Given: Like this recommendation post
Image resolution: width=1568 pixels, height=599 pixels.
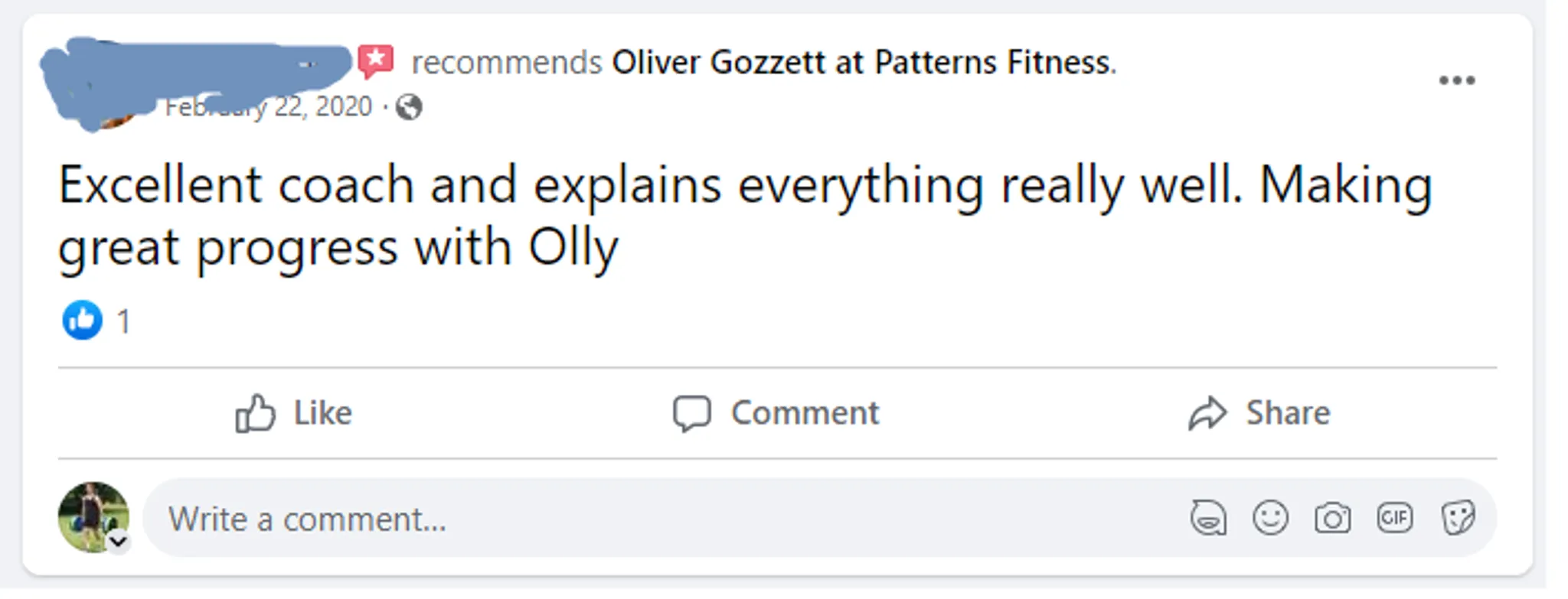Looking at the screenshot, I should click(x=294, y=413).
